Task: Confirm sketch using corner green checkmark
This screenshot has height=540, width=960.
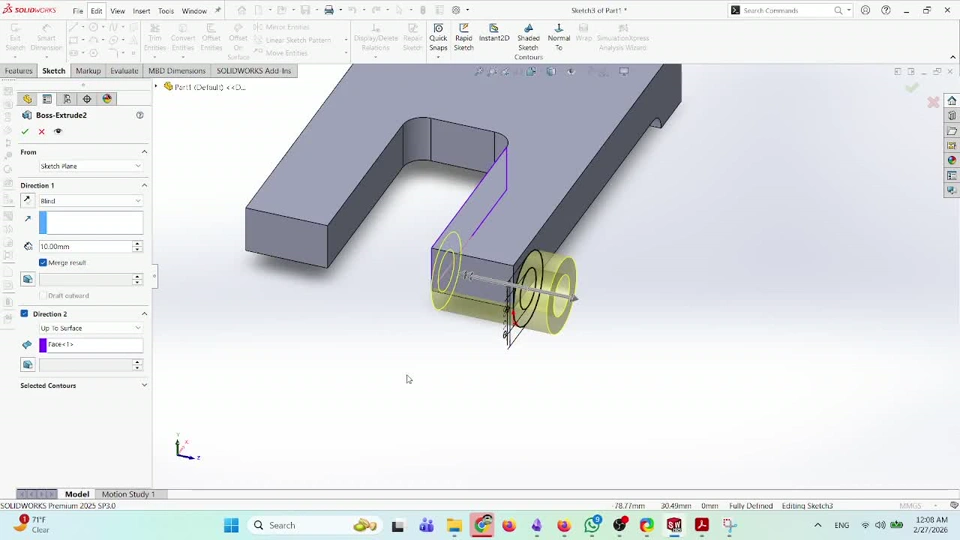Action: pyautogui.click(x=912, y=88)
